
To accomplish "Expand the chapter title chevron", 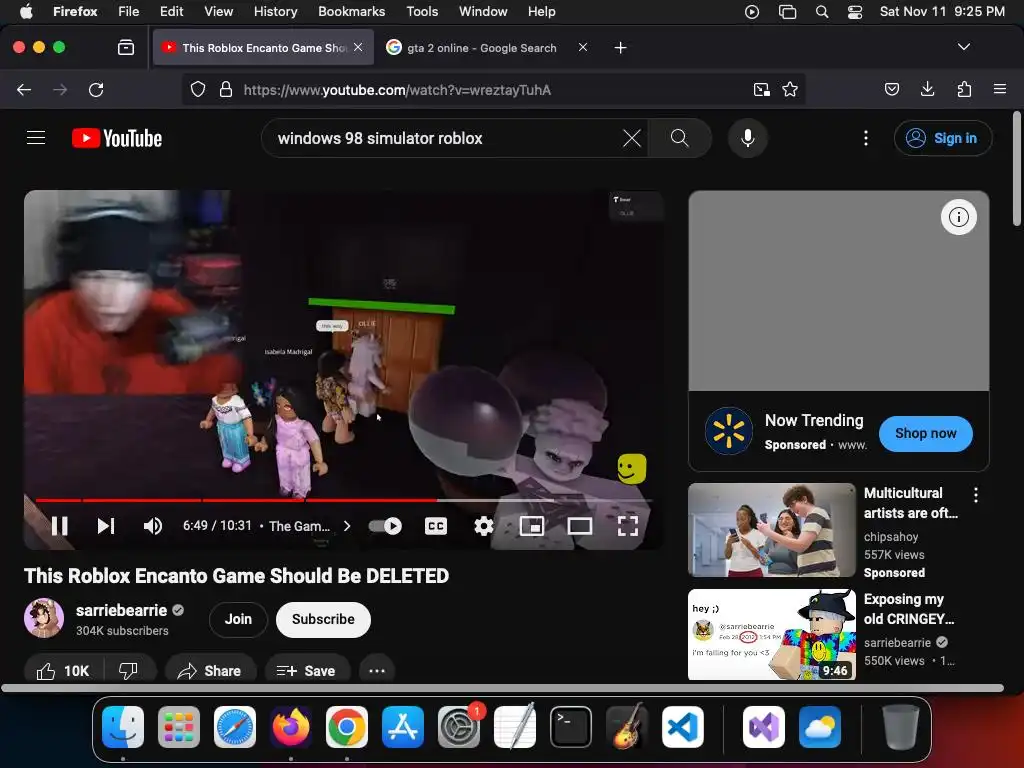I will click(x=347, y=526).
